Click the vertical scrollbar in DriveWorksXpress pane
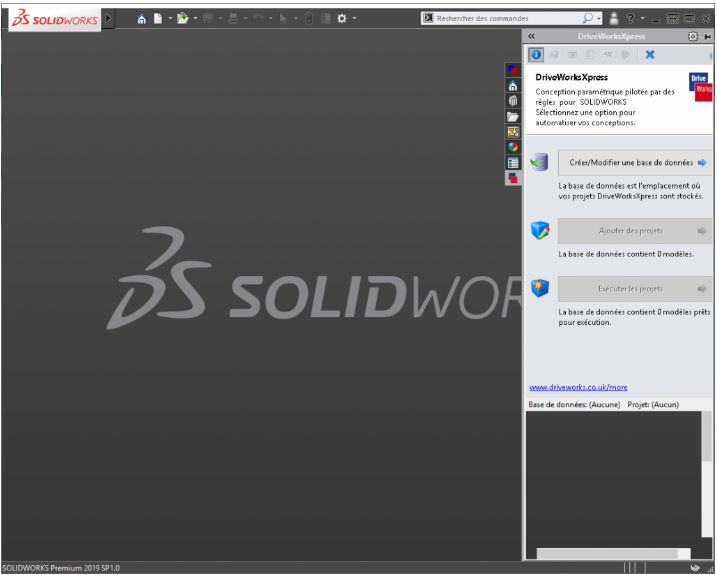 coord(706,473)
